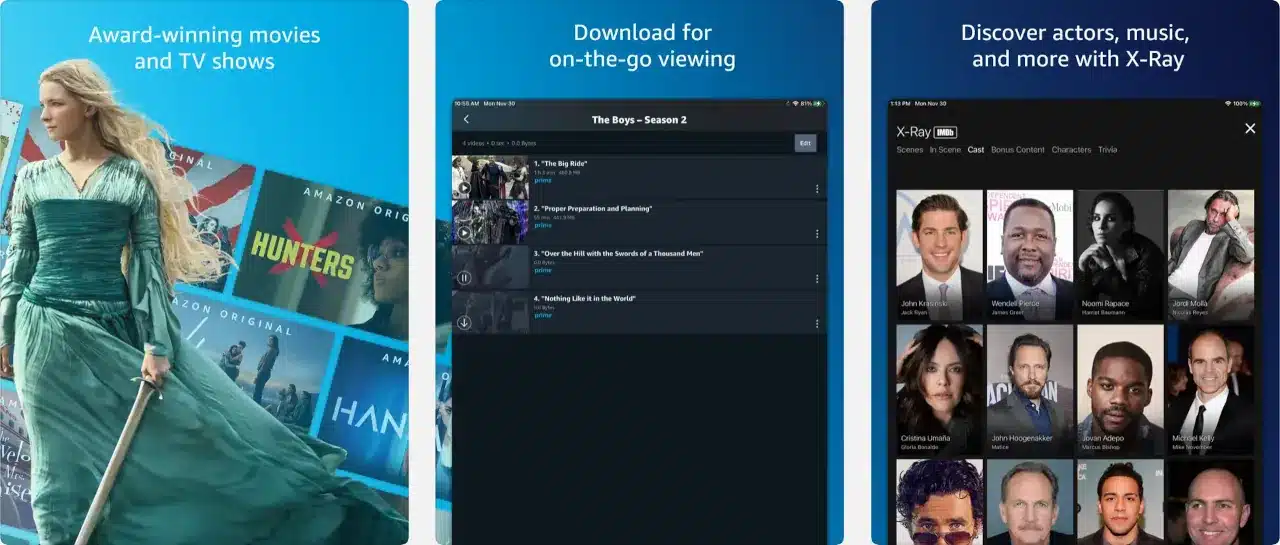This screenshot has width=1280, height=545.
Task: Open more options for "Nothing Like it in the World"
Action: coord(817,324)
